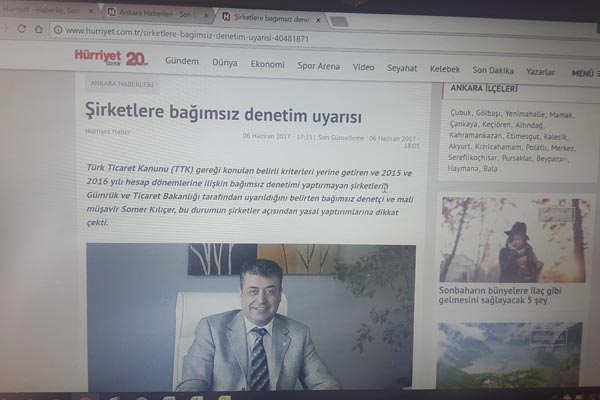Expand the MENÜ dropdown

pos(583,73)
